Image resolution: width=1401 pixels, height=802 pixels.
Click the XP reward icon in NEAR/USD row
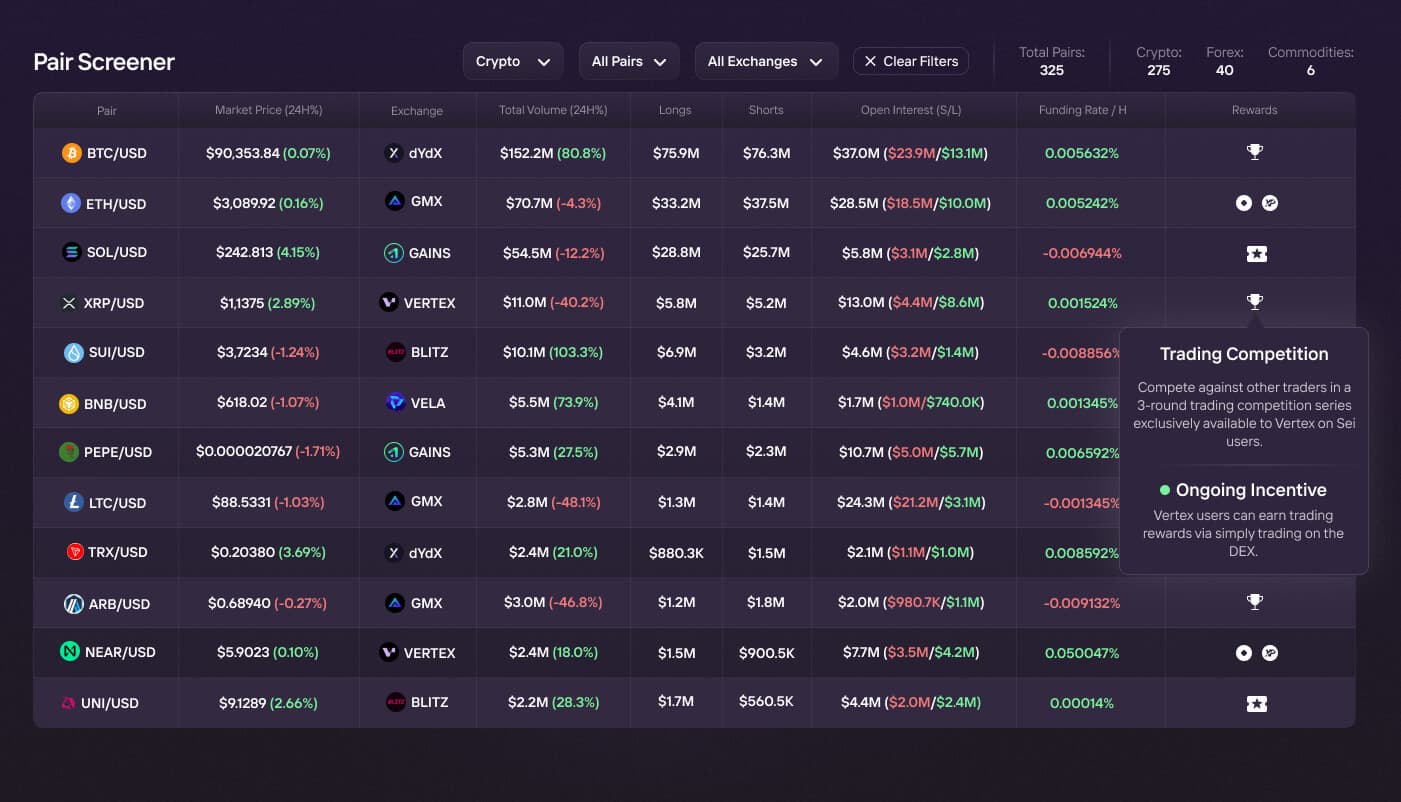(1270, 653)
